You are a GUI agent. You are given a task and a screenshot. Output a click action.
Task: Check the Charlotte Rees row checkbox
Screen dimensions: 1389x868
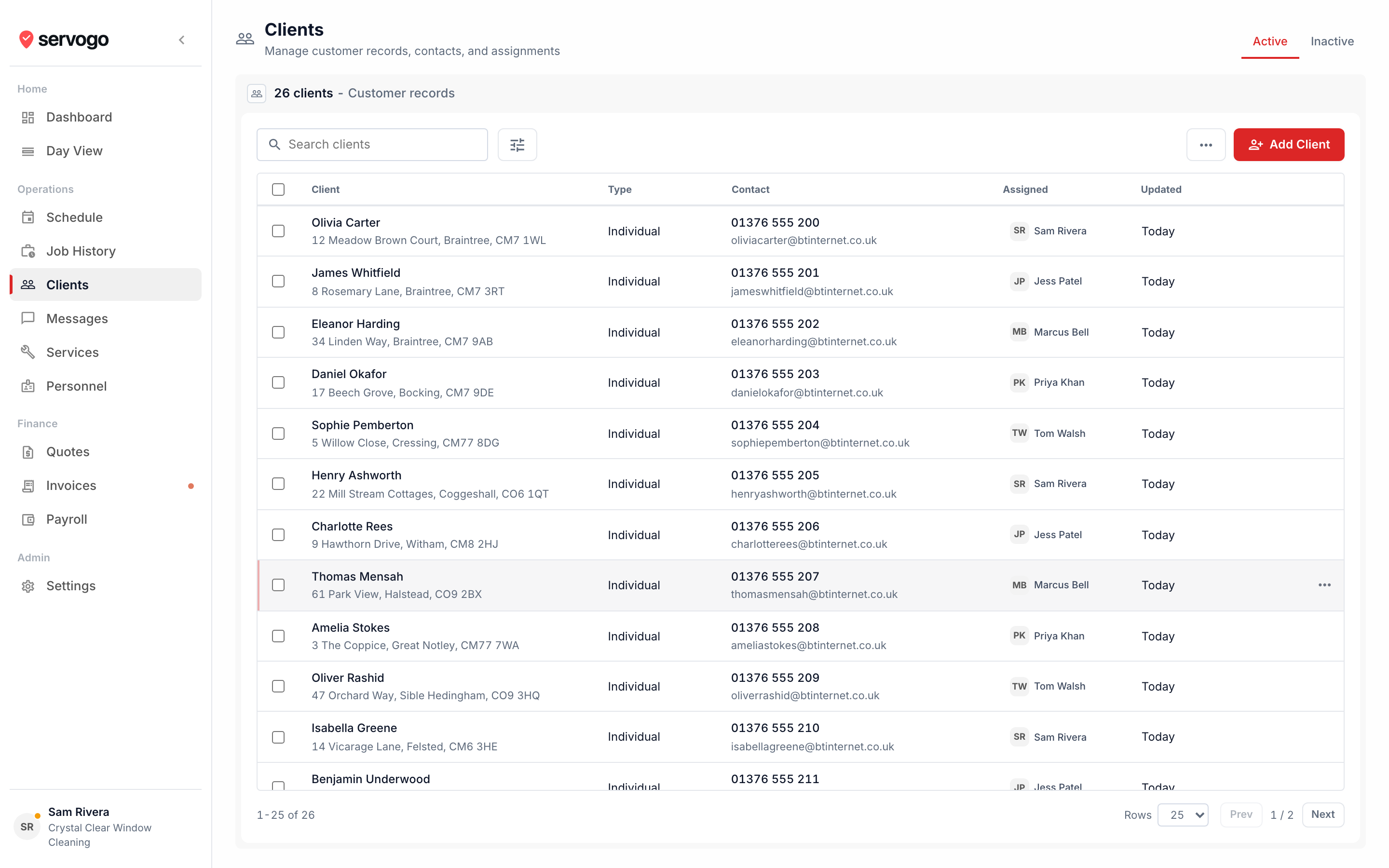[278, 535]
